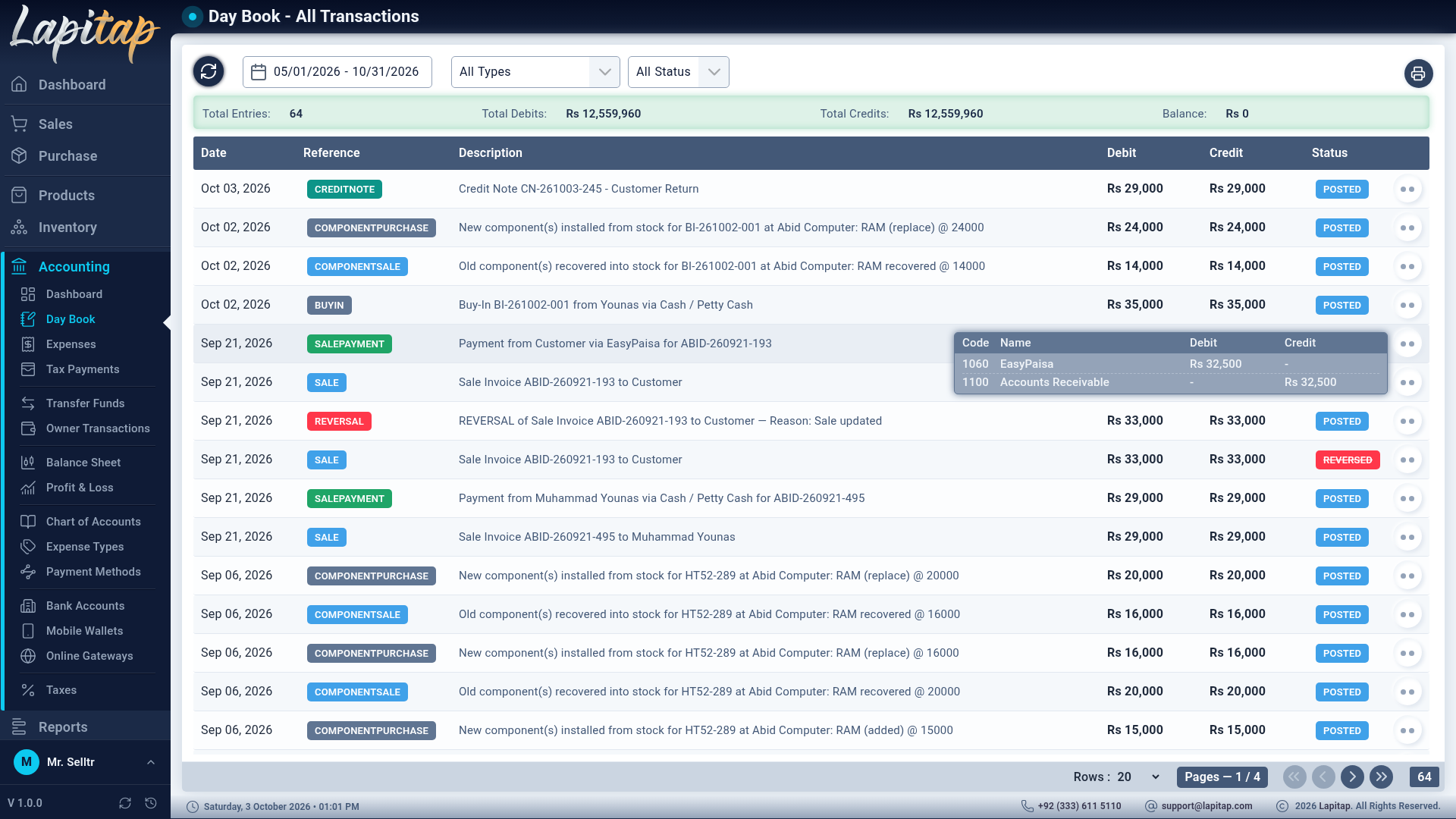
Task: Click the Day Book sidebar item
Action: pos(71,319)
